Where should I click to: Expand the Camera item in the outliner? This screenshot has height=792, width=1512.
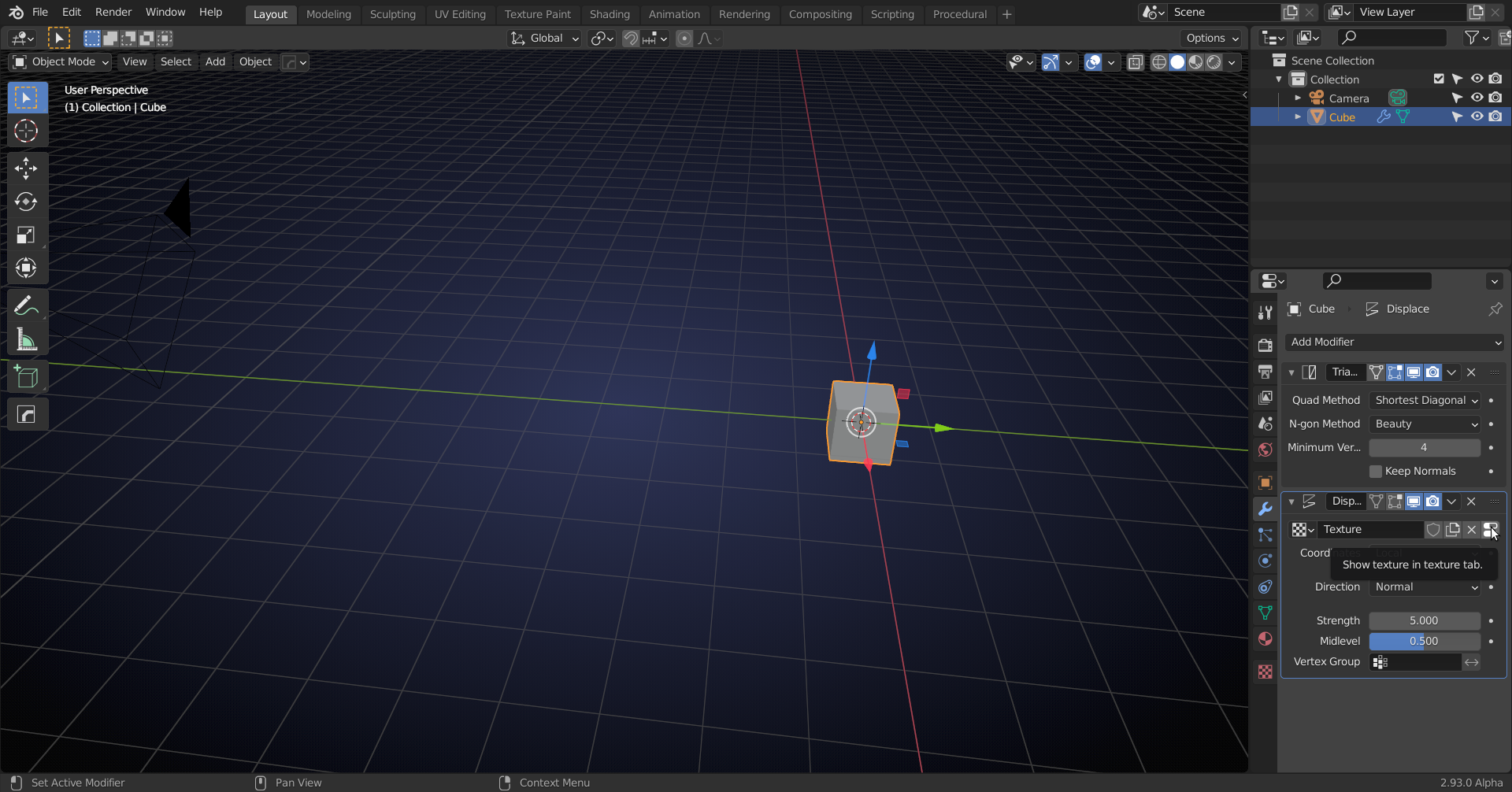click(1298, 98)
